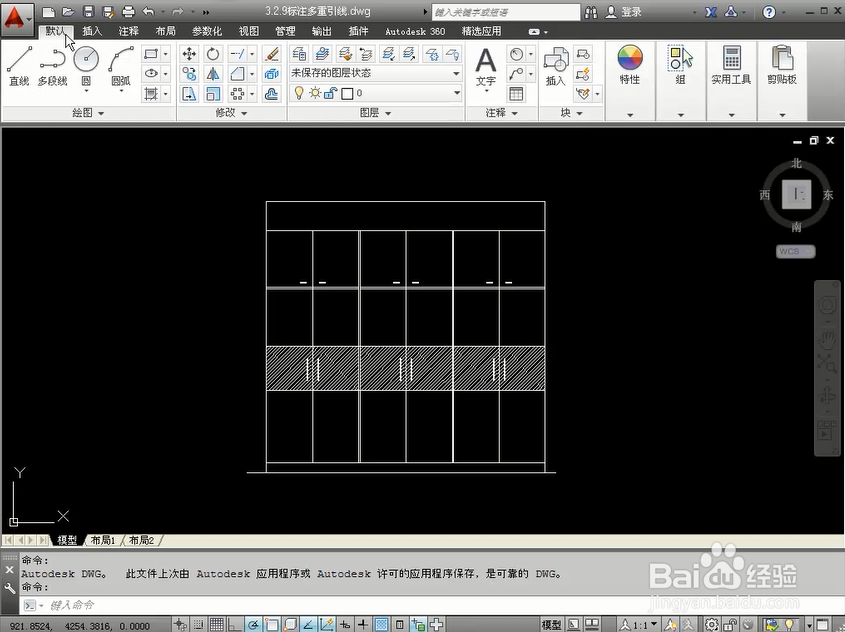Select the Arc (圆弧) tool
Viewport: 845px width, 632px height.
point(121,66)
